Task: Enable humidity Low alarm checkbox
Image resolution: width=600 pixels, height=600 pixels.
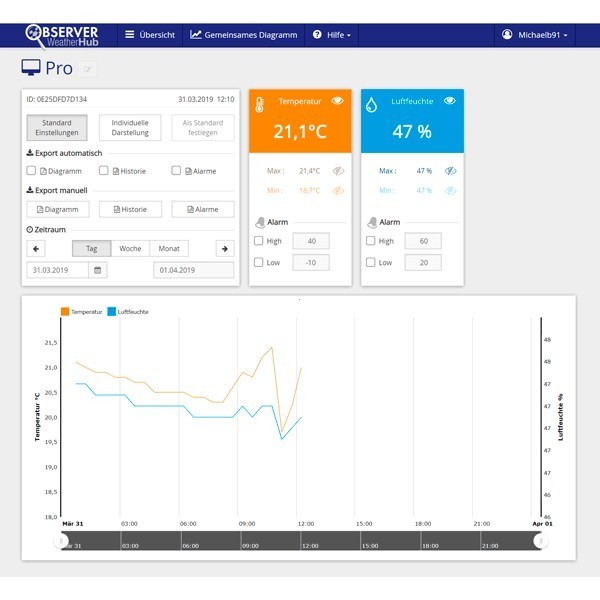Action: (371, 262)
